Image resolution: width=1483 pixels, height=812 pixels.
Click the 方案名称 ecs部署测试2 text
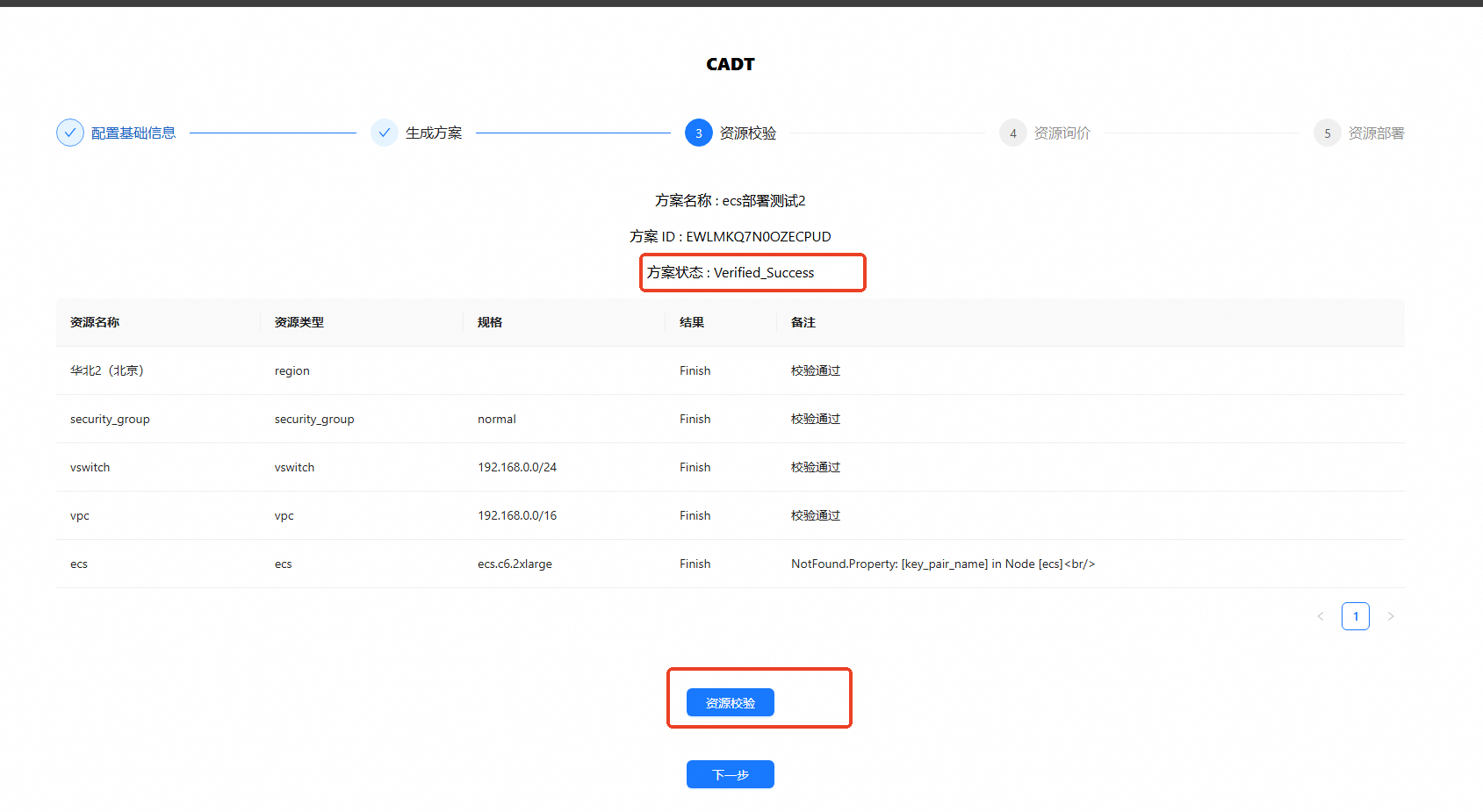tap(731, 201)
